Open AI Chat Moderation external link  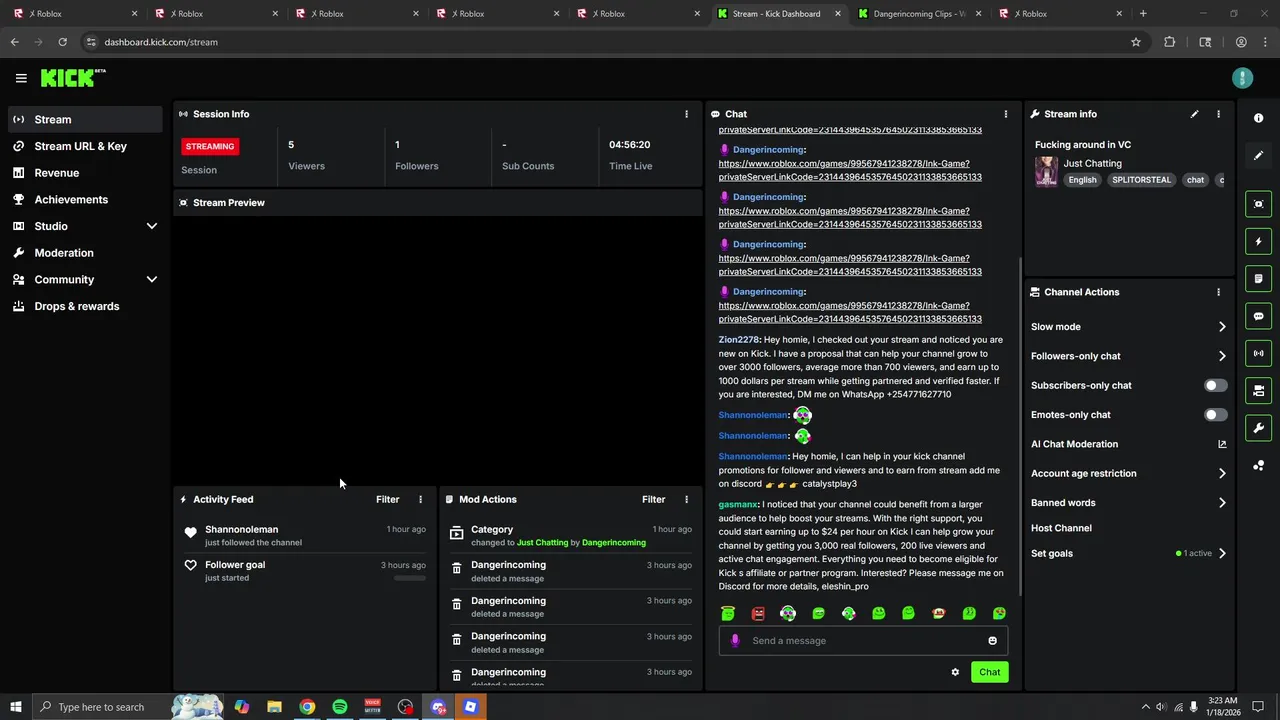[1222, 444]
